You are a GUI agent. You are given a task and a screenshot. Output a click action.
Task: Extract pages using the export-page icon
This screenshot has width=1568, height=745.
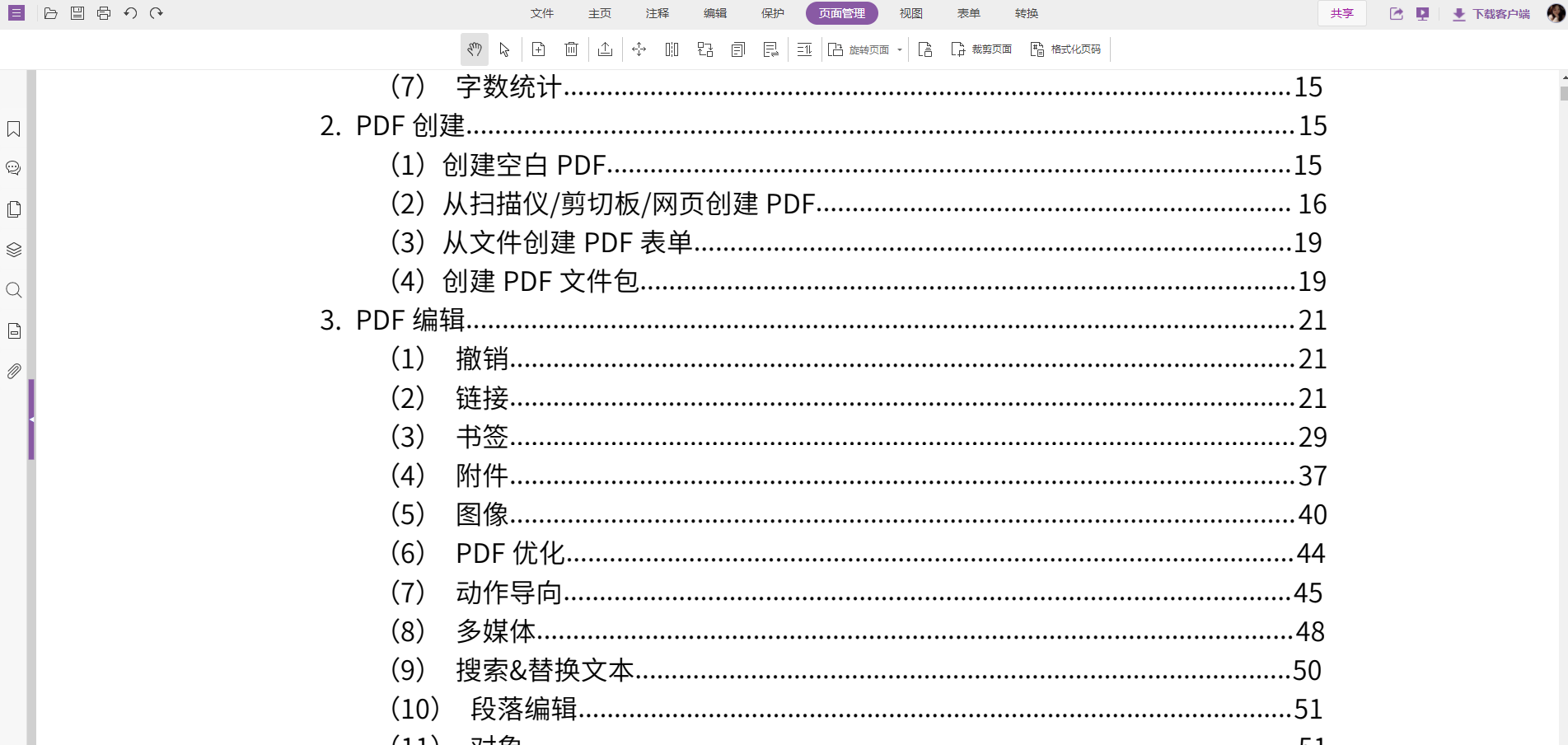point(606,49)
